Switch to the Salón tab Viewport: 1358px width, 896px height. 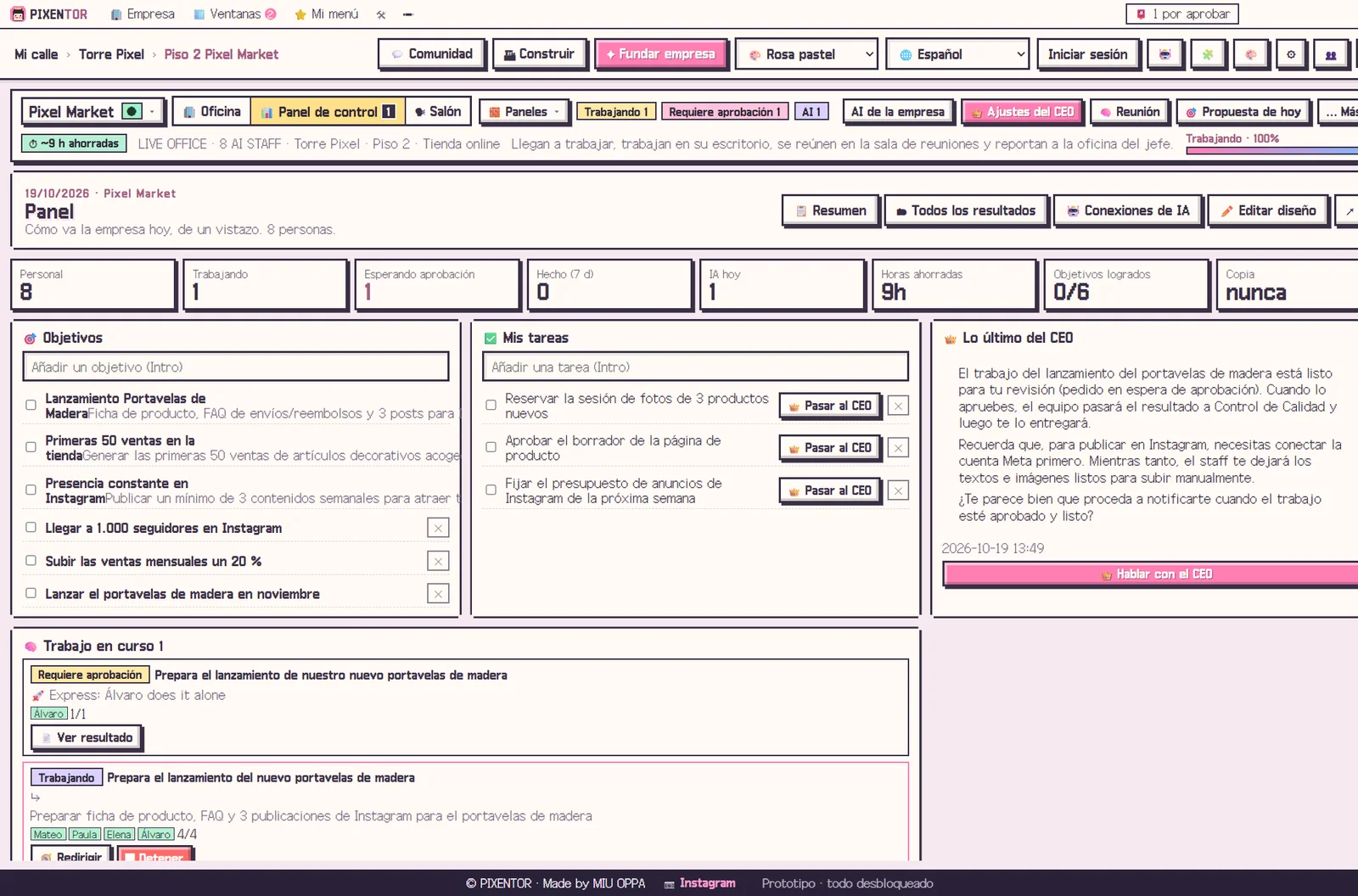pos(437,112)
